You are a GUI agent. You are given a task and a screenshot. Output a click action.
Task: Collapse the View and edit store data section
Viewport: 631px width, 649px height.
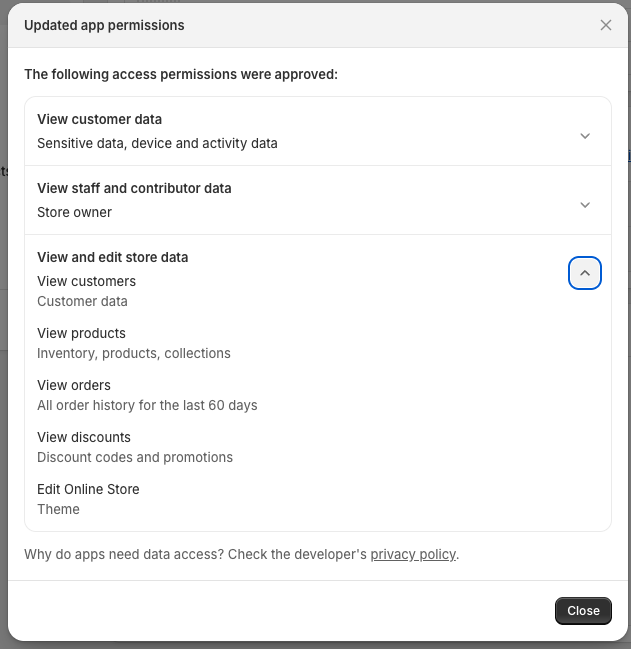tap(585, 273)
